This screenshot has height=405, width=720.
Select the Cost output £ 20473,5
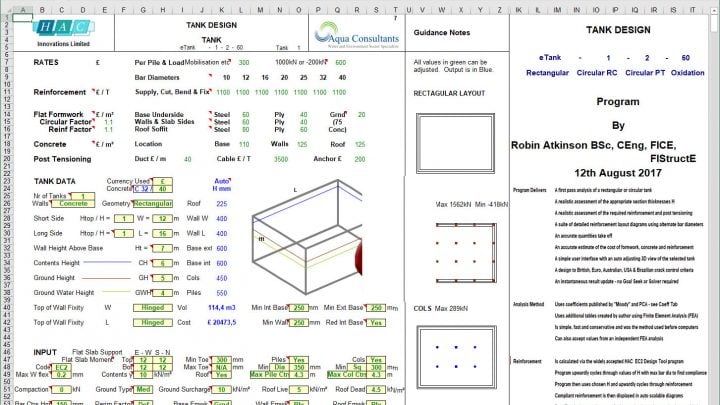[221, 323]
